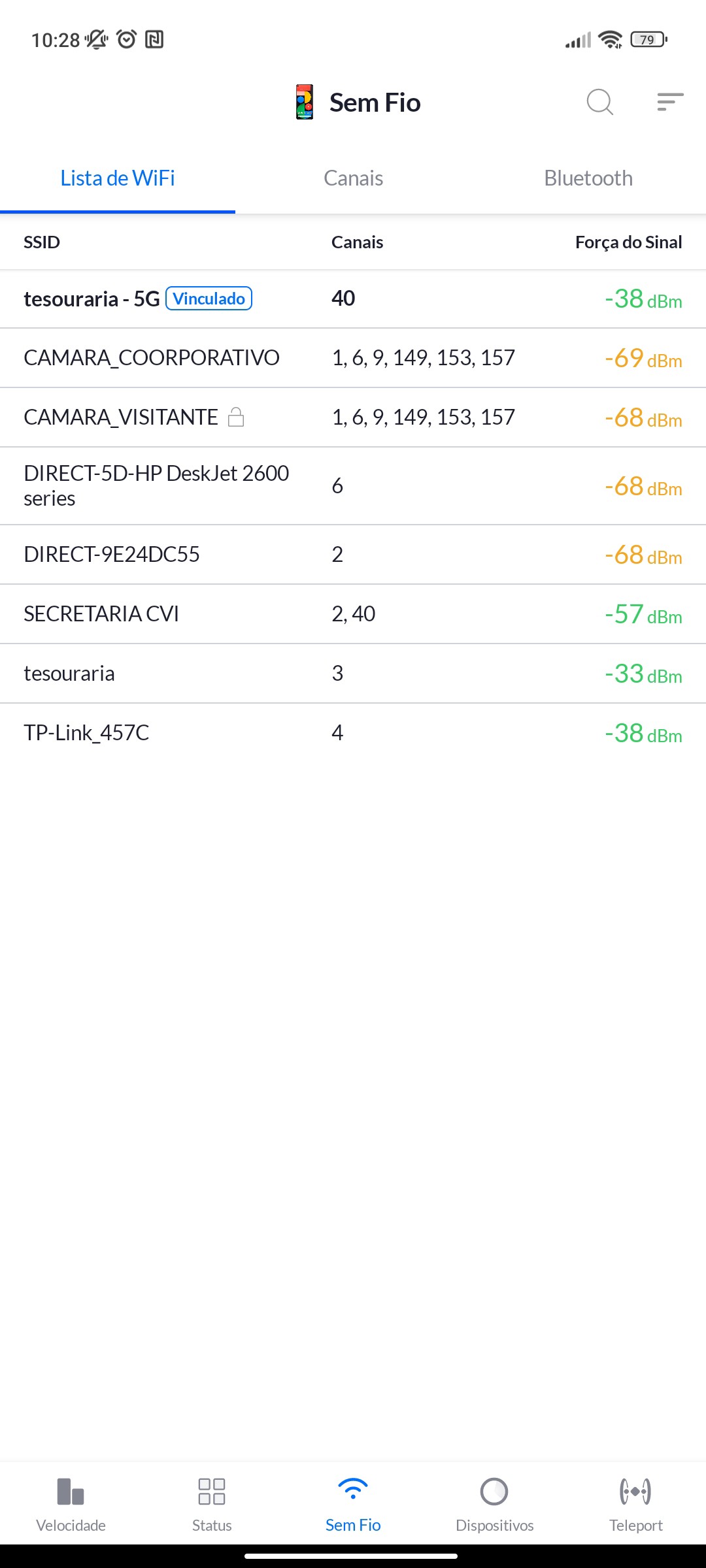Image resolution: width=706 pixels, height=1568 pixels.
Task: Tap the Vinculado badge
Action: (x=209, y=299)
